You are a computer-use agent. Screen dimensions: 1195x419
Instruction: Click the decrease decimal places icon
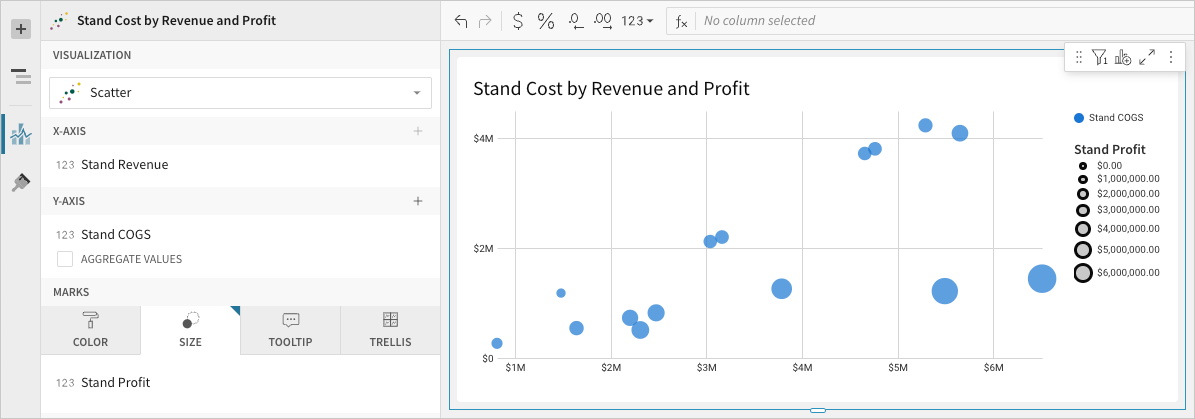[x=575, y=21]
